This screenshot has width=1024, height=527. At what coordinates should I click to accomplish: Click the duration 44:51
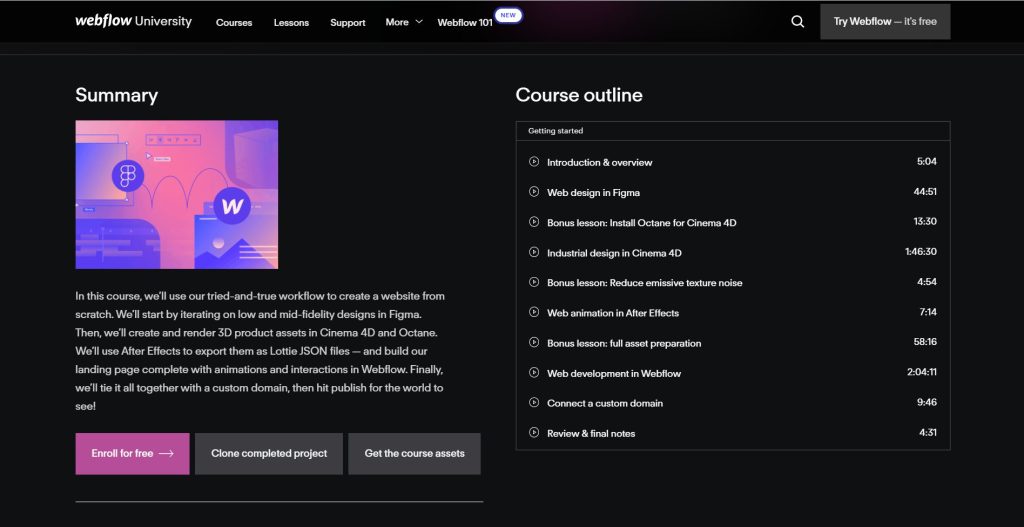click(925, 191)
